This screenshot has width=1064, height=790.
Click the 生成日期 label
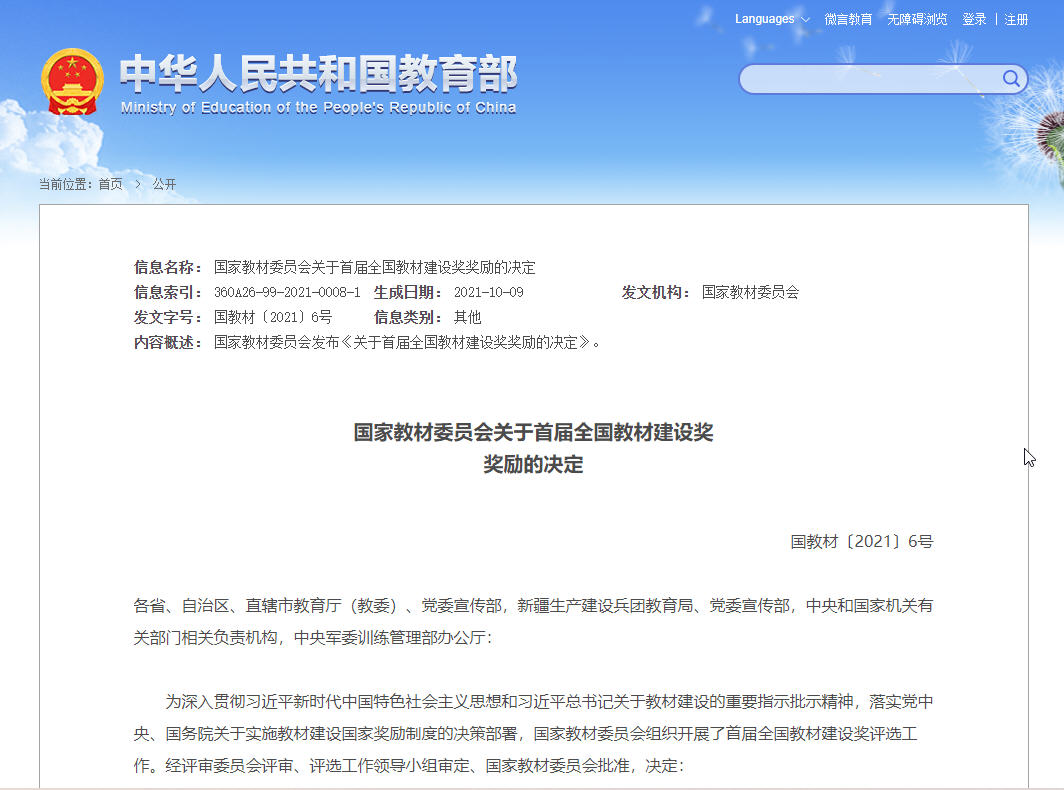click(408, 293)
